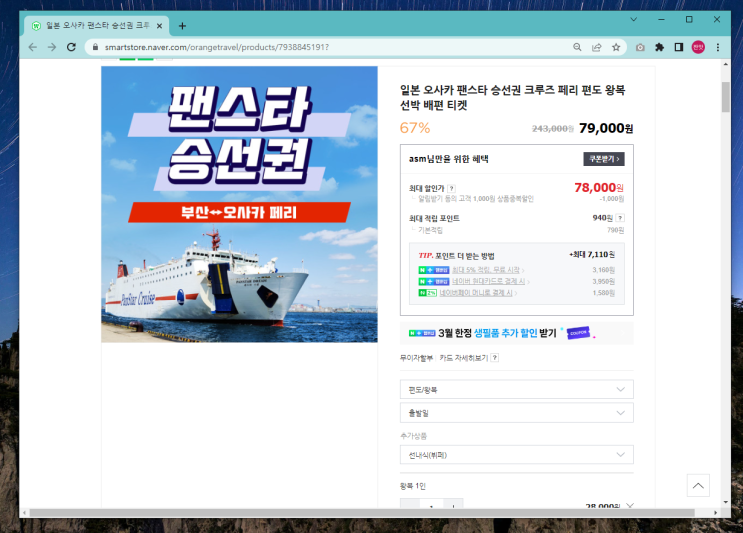Click the address bar URL

(217, 47)
